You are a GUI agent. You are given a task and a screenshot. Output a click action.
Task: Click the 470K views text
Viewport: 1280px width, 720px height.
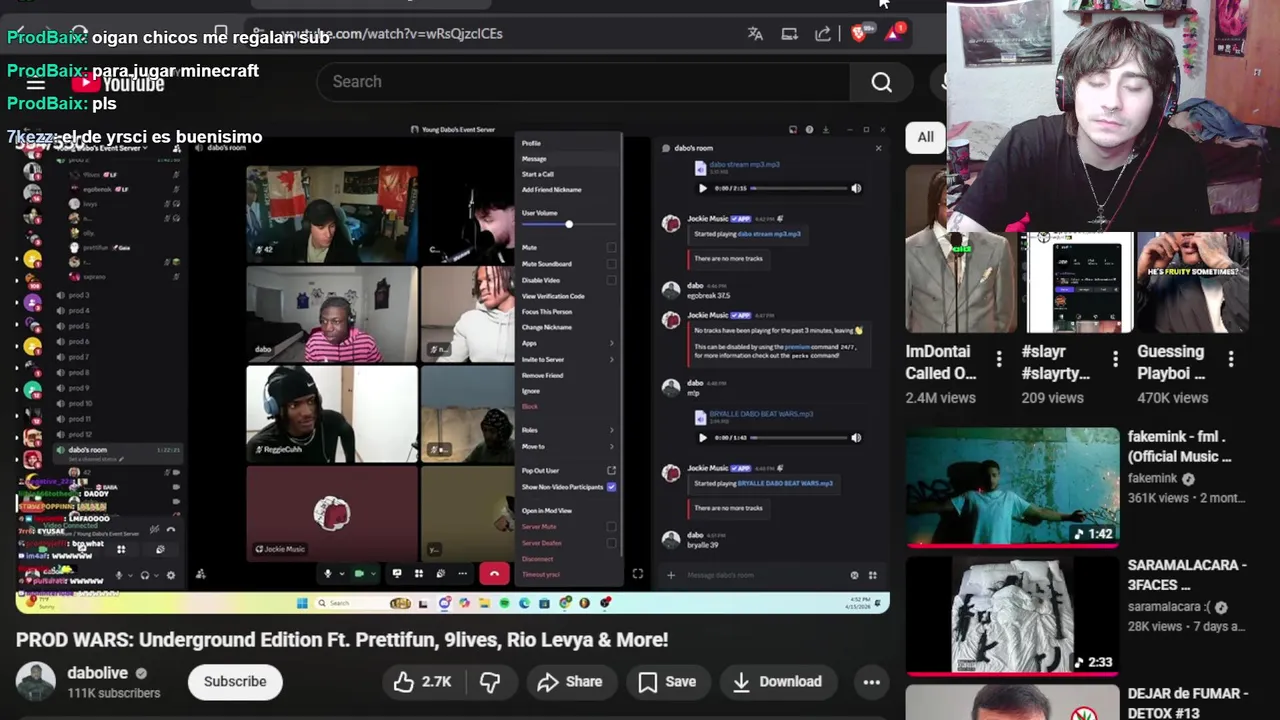[x=1173, y=398]
